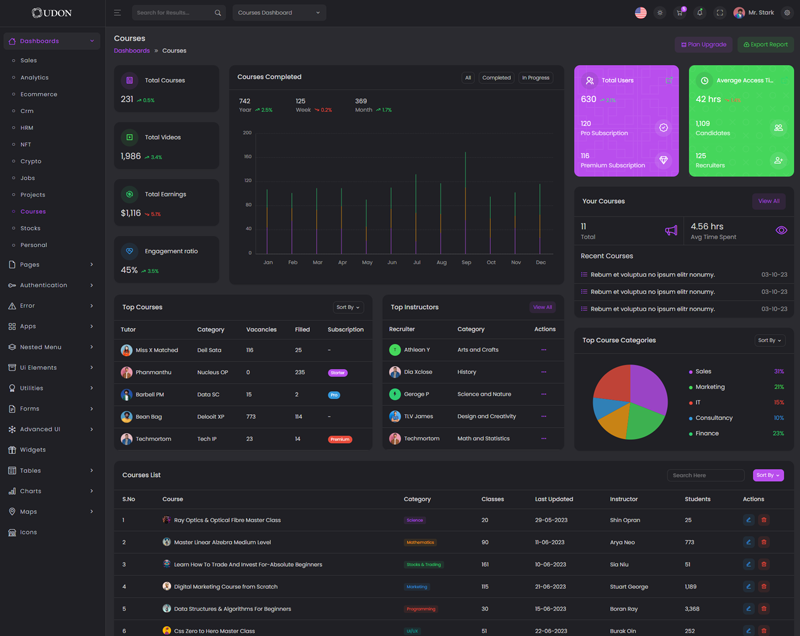Toggle the light/dark theme icon in header
Image resolution: width=800 pixels, height=636 pixels.
(660, 13)
